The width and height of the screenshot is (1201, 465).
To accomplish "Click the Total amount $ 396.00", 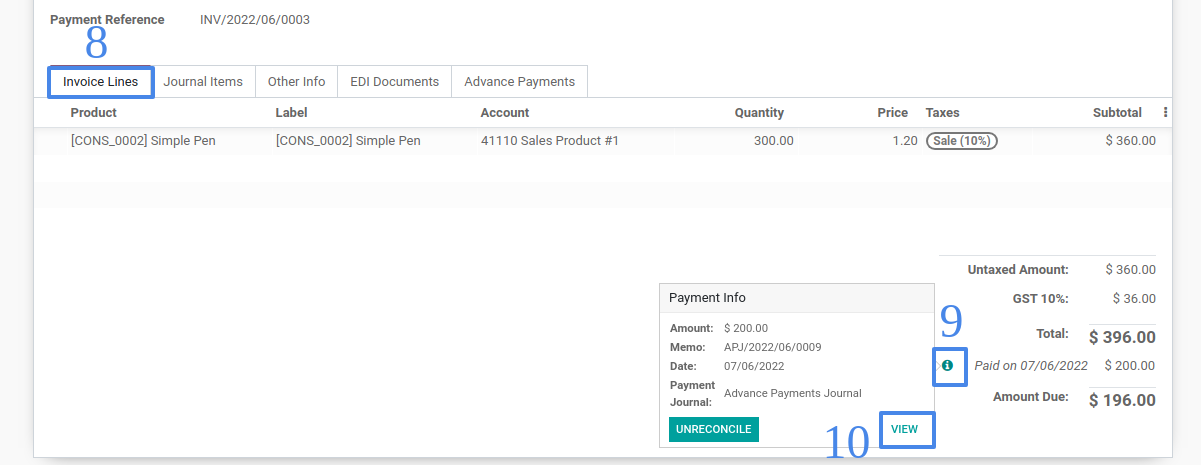I will [1122, 337].
